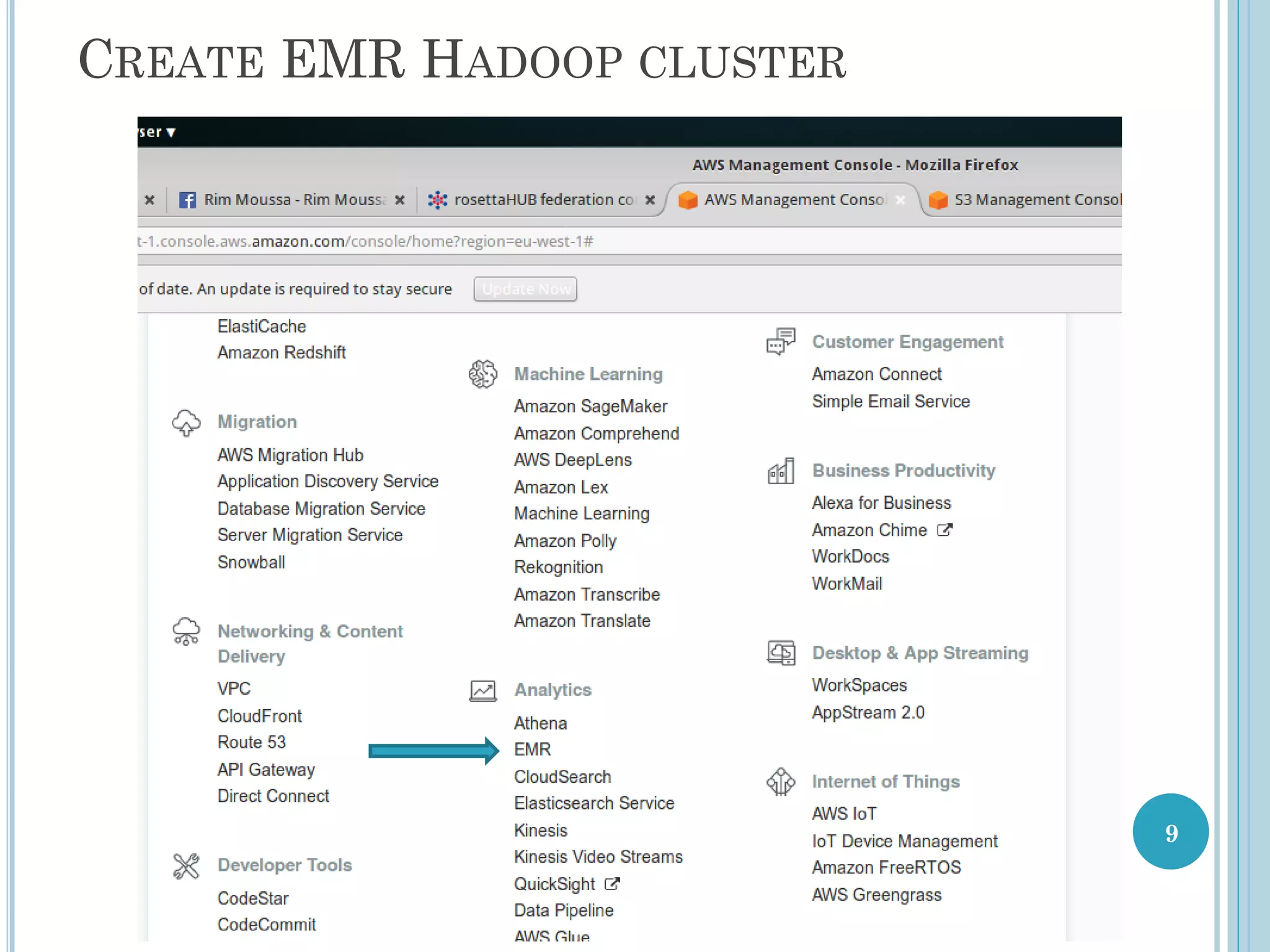This screenshot has height=952, width=1270.
Task: Open API Gateway link
Action: (266, 770)
